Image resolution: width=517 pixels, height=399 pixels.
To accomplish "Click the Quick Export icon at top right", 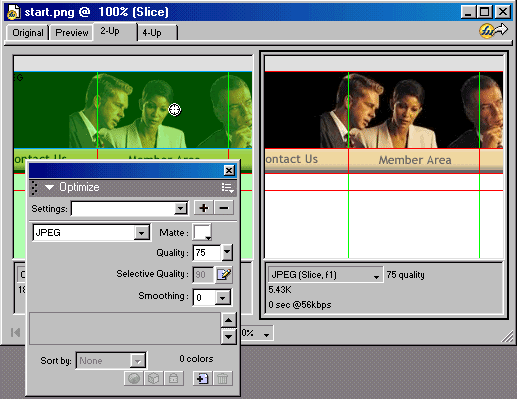I will click(x=493, y=31).
